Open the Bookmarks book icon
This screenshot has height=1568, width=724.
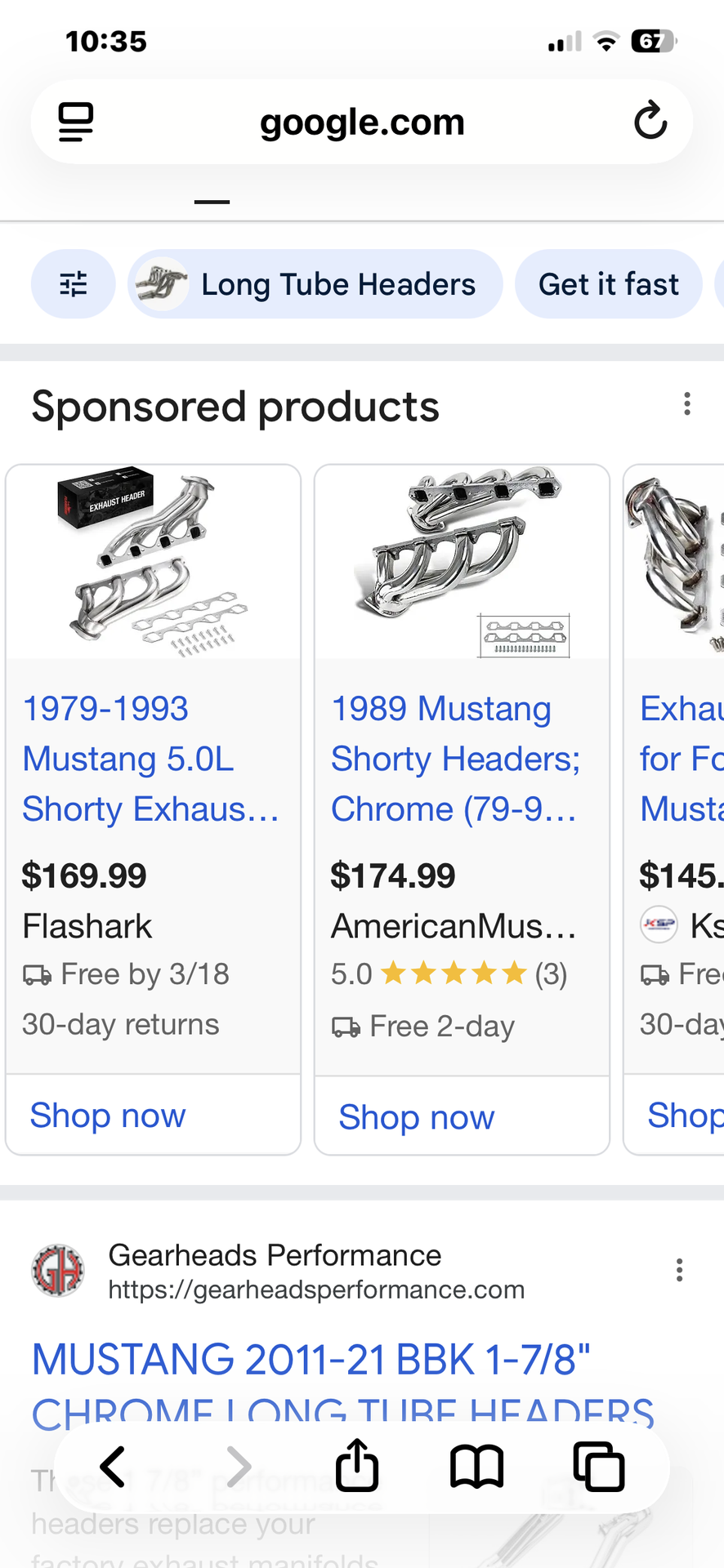(x=477, y=1466)
